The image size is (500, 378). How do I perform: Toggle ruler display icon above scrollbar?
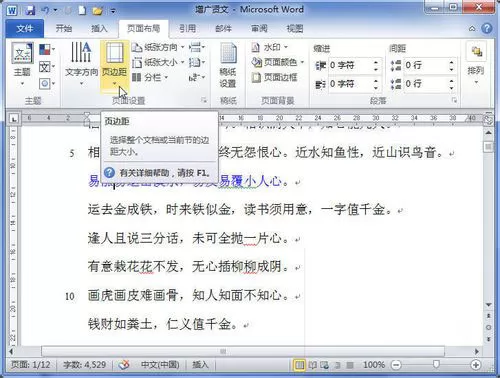[x=488, y=120]
